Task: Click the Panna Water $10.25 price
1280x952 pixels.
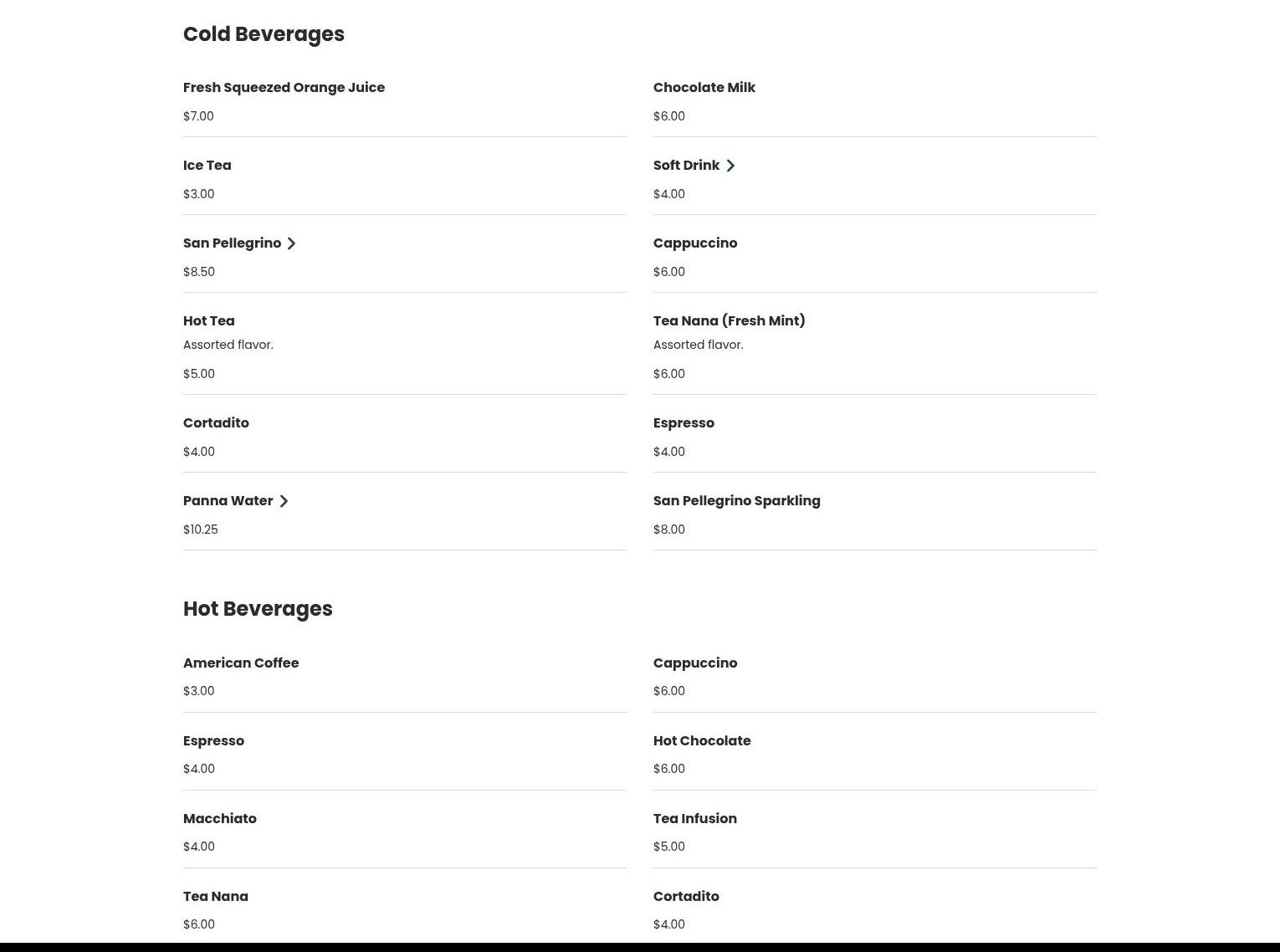Action: point(201,530)
